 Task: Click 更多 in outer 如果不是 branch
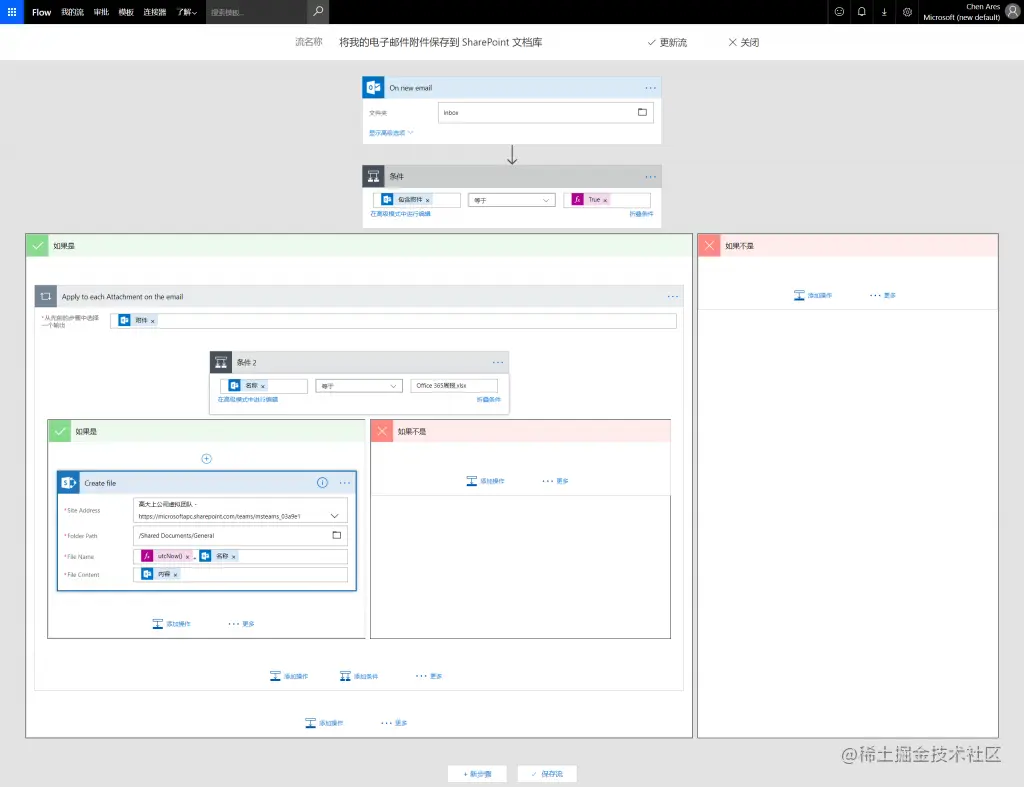883,295
